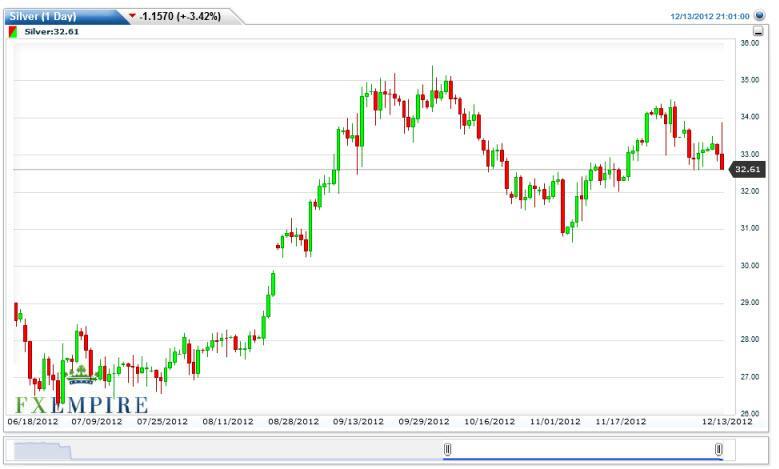Click the right handle of the range slider

pyautogui.click(x=718, y=450)
